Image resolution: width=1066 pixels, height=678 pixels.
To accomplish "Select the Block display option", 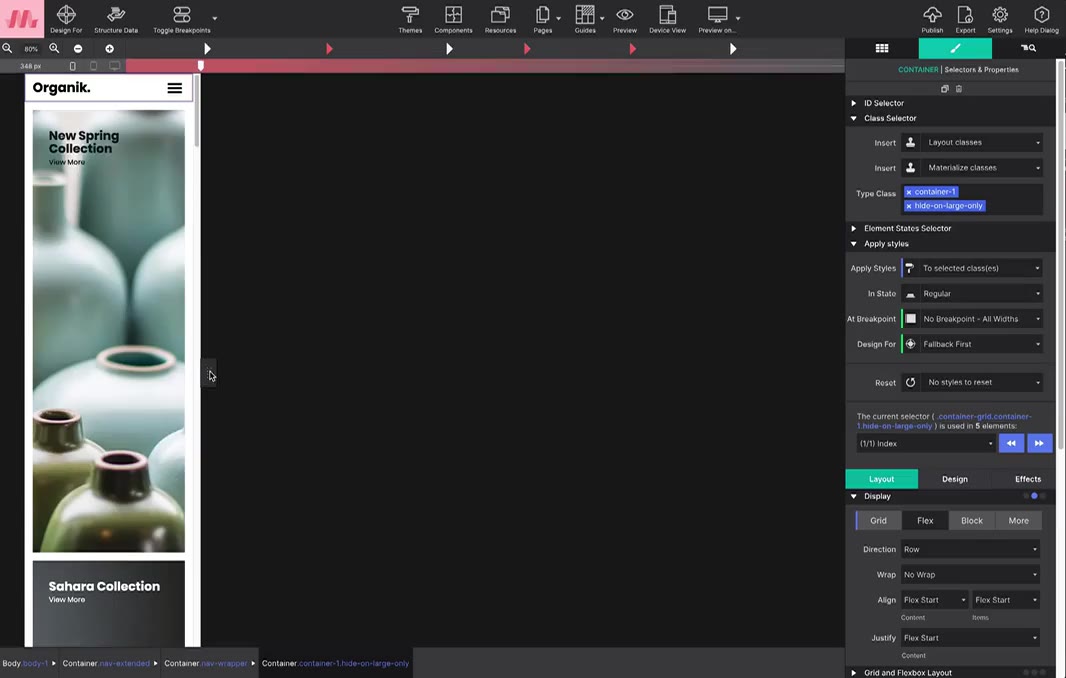I will coord(972,521).
